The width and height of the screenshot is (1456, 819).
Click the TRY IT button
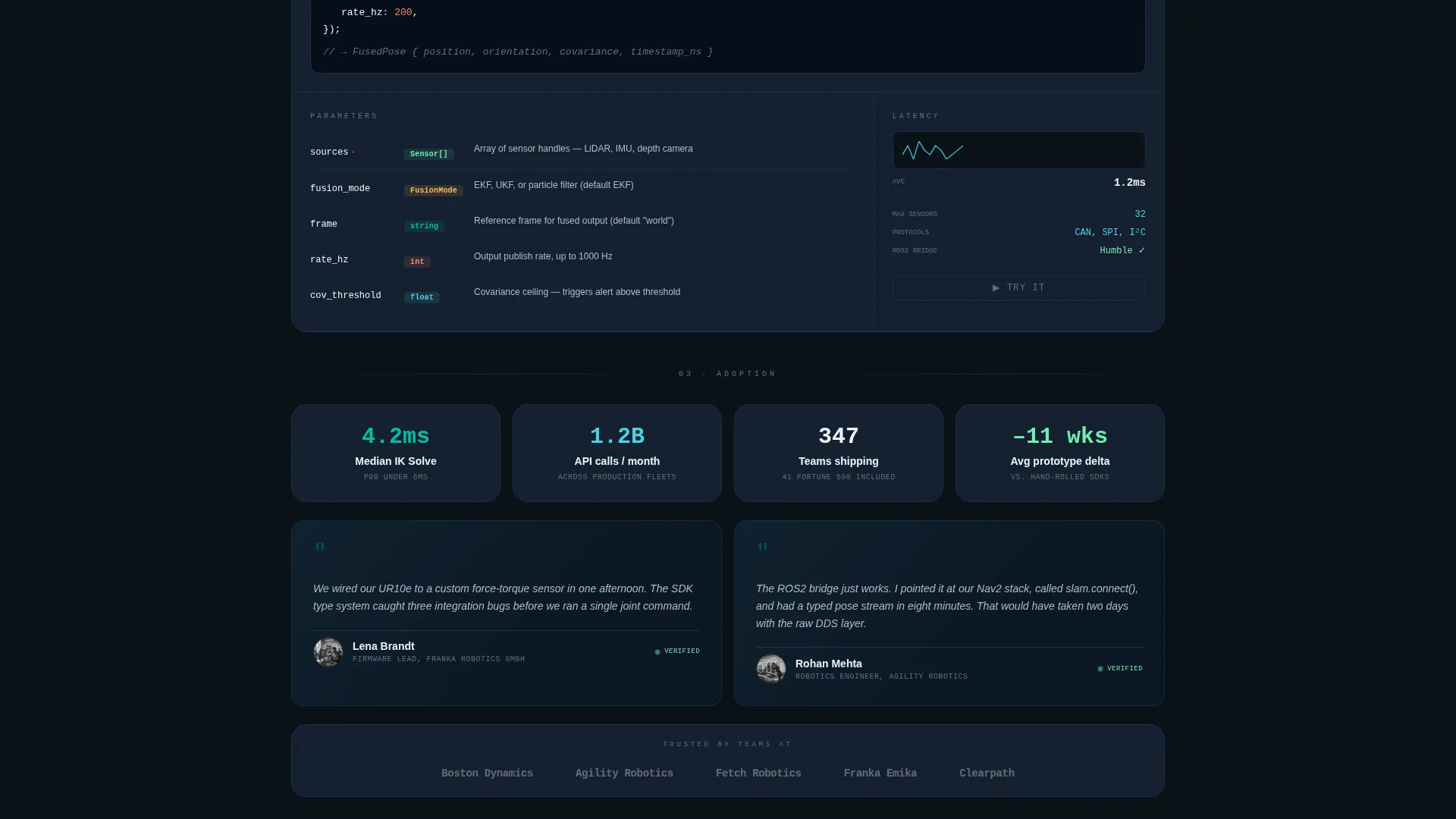point(1018,288)
